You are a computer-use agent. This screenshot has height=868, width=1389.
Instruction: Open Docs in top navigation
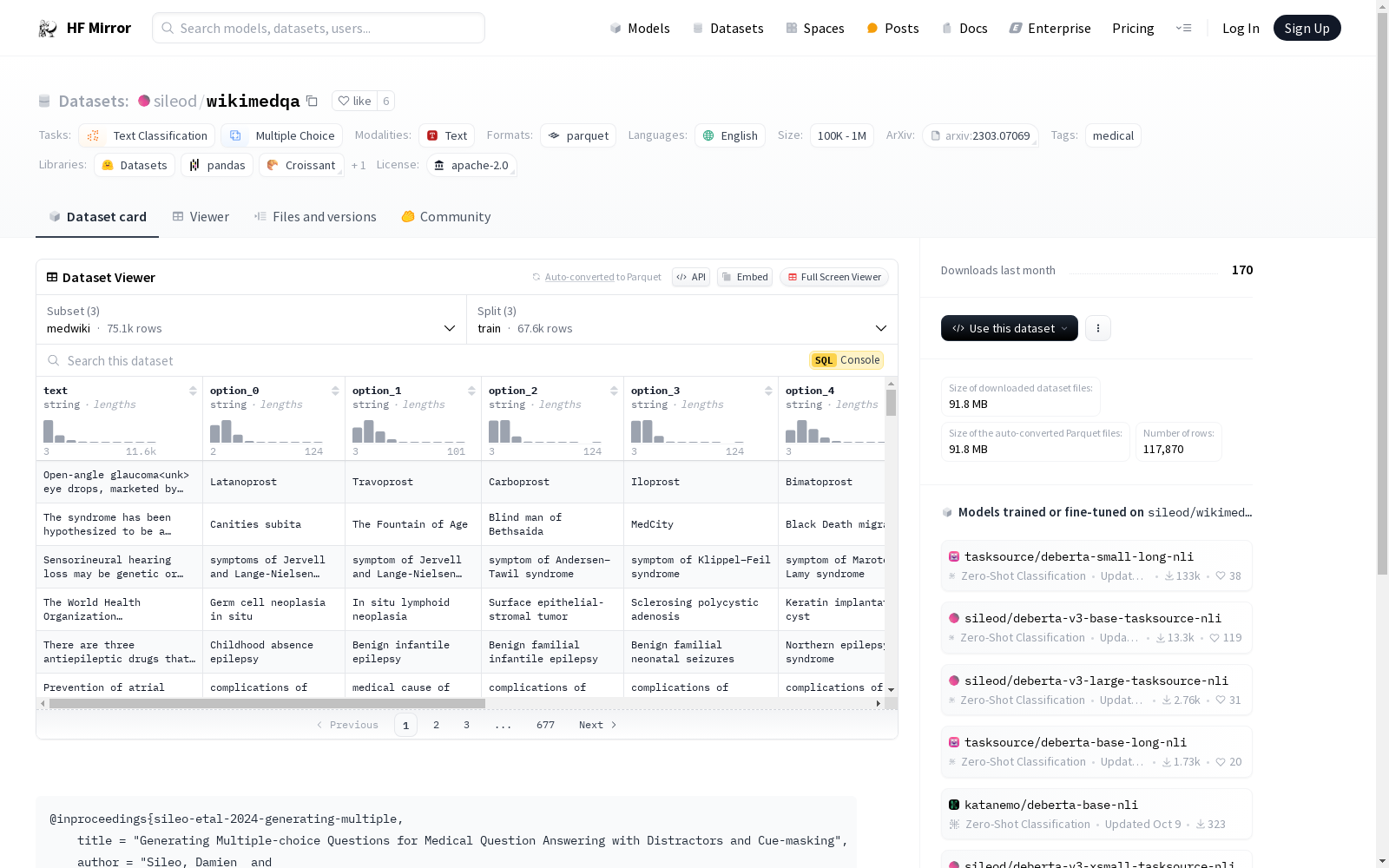pyautogui.click(x=964, y=28)
